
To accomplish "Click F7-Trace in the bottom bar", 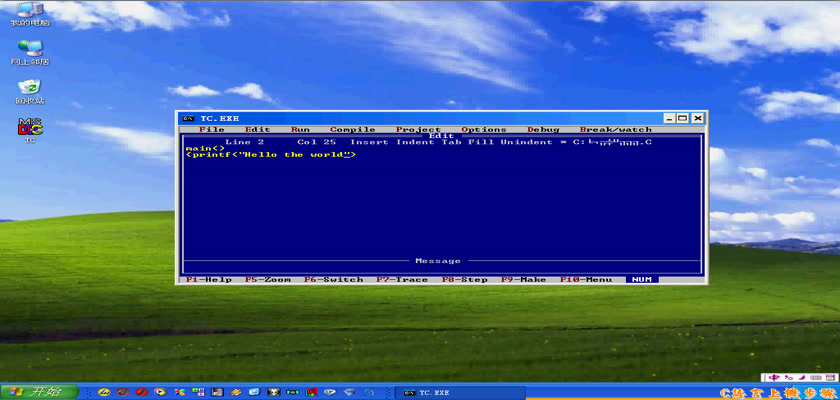I will click(402, 280).
